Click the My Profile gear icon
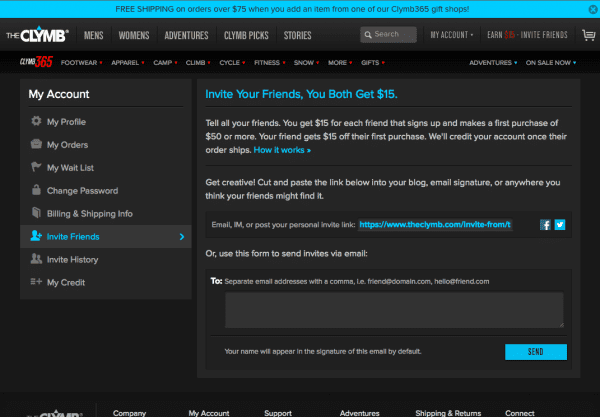Screen dimensions: 600x417 36,121
